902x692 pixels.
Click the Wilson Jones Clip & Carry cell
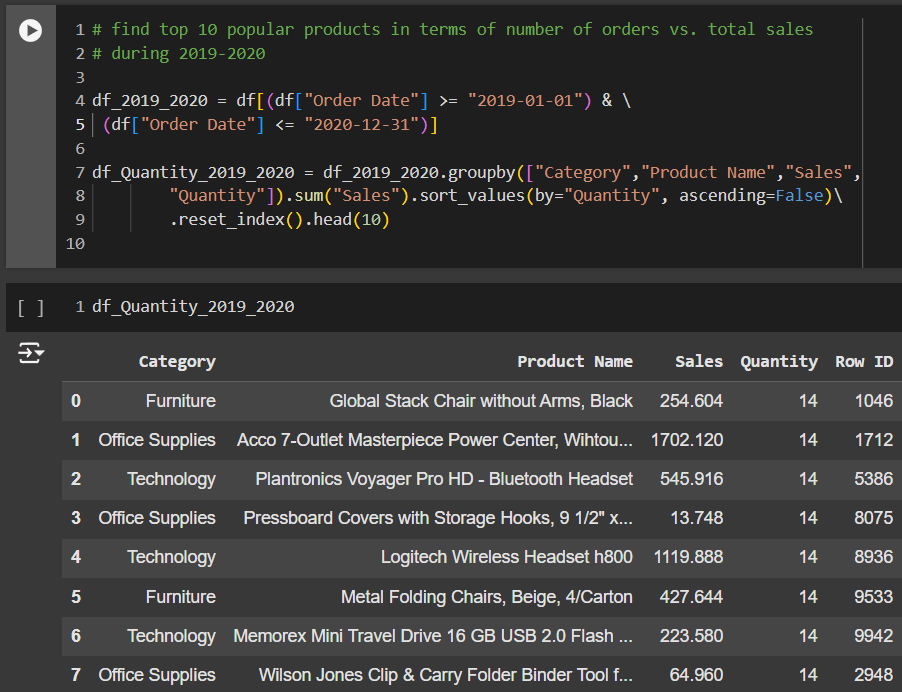pos(445,675)
